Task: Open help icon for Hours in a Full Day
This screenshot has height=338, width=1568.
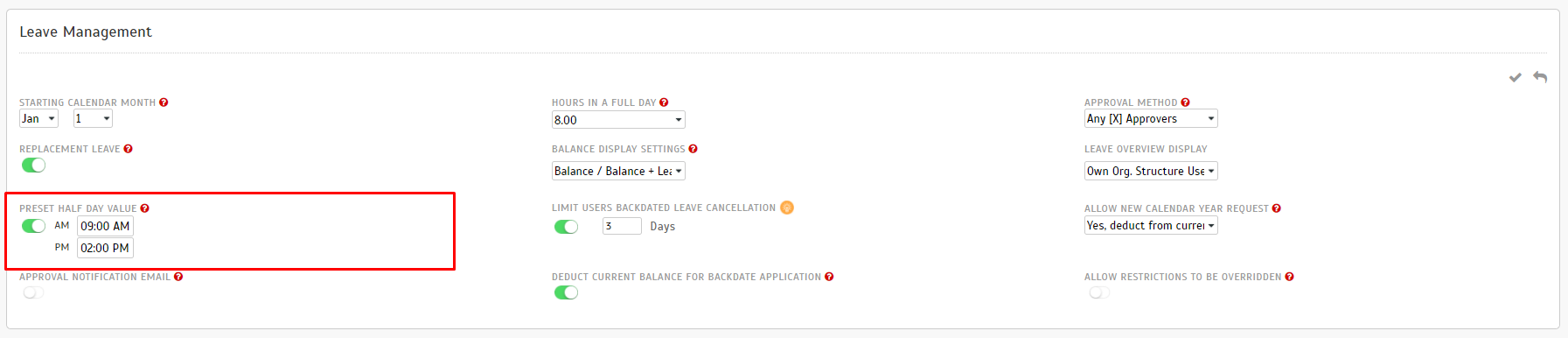Action: coord(664,102)
